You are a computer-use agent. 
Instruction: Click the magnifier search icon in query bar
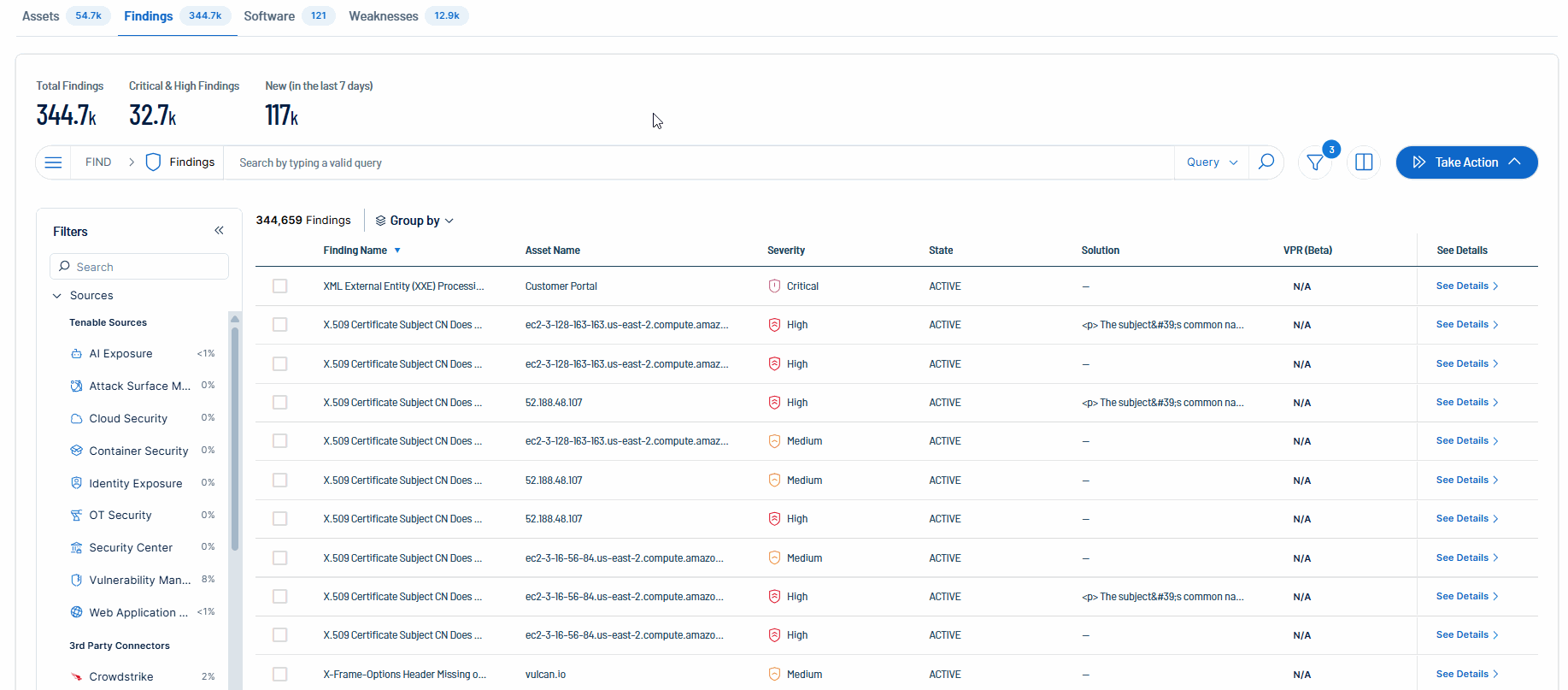tap(1266, 162)
